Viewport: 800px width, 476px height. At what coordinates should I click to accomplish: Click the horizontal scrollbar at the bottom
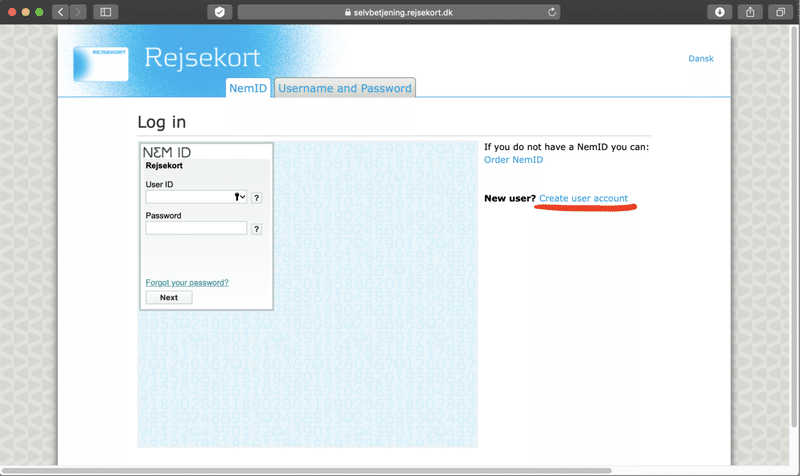click(x=306, y=470)
